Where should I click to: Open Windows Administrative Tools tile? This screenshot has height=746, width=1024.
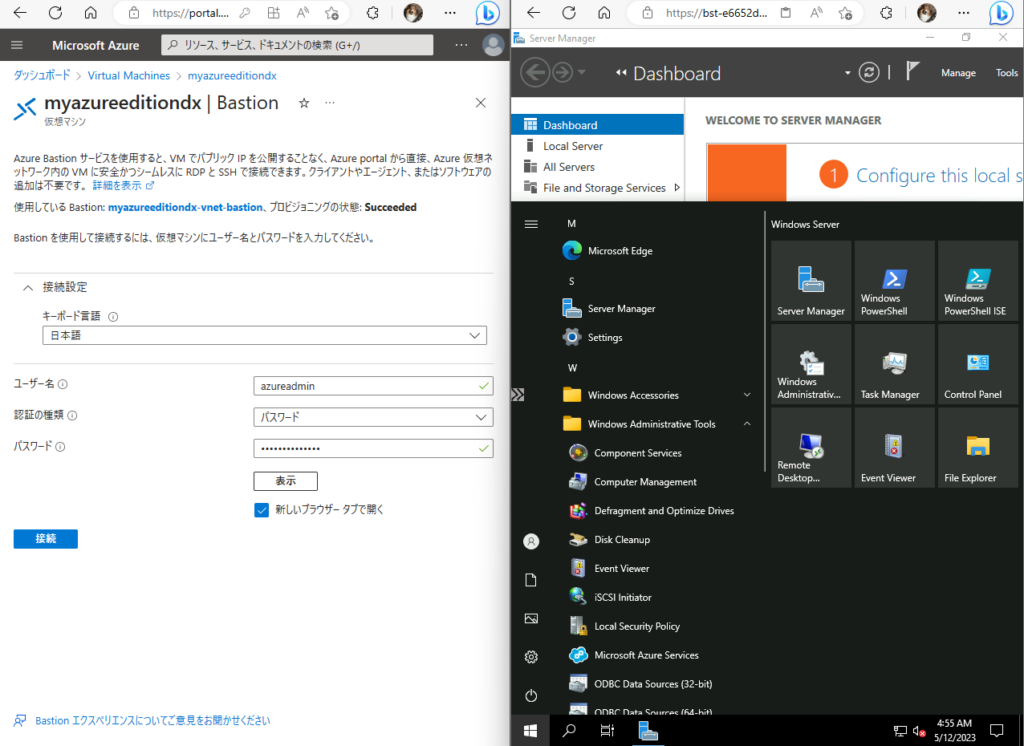[x=810, y=364]
